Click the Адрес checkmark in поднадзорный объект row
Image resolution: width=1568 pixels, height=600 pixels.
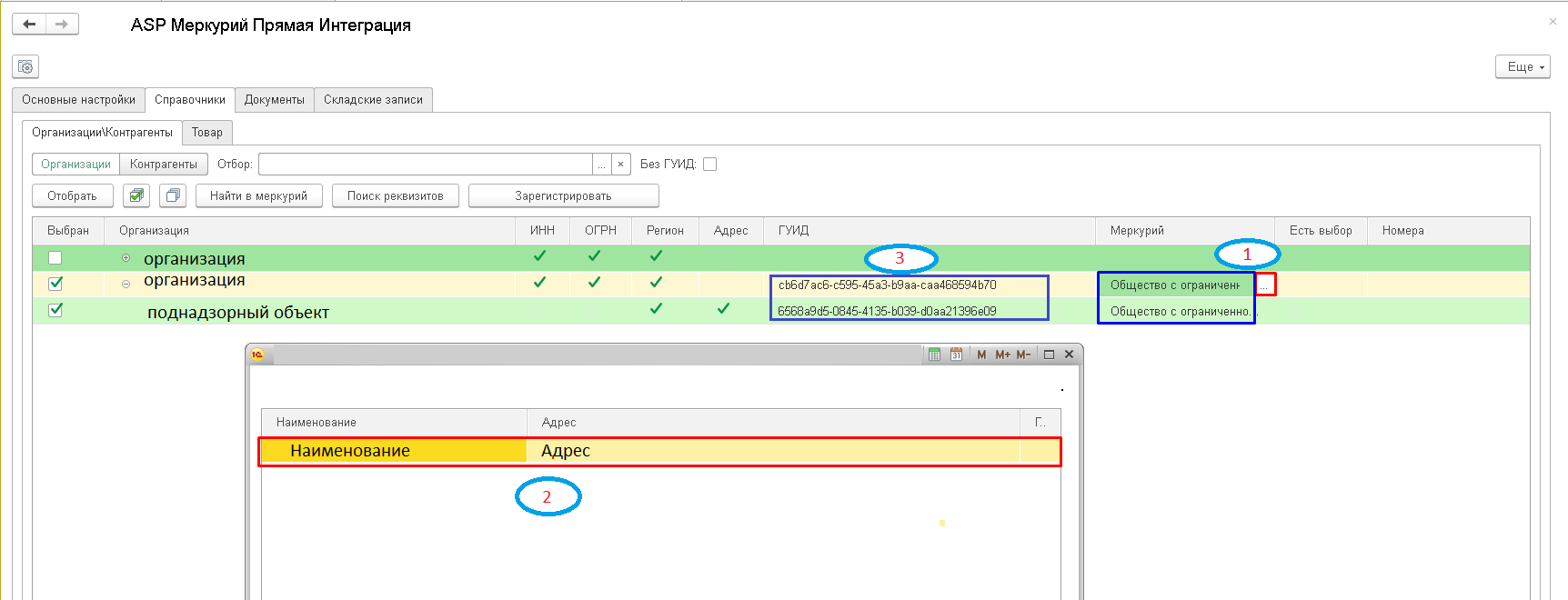pyautogui.click(x=723, y=309)
